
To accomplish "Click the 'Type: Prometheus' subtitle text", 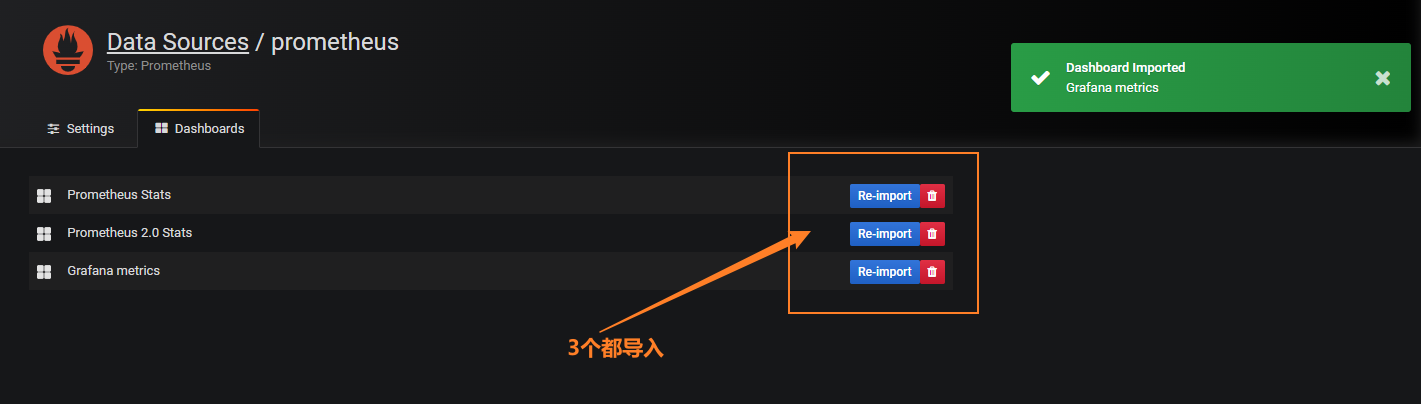I will click(x=159, y=66).
